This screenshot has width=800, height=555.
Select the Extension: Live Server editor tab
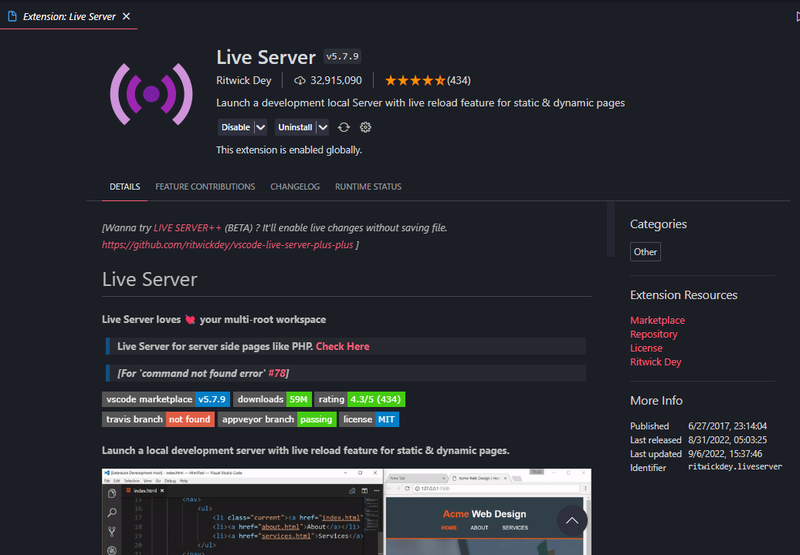(69, 16)
